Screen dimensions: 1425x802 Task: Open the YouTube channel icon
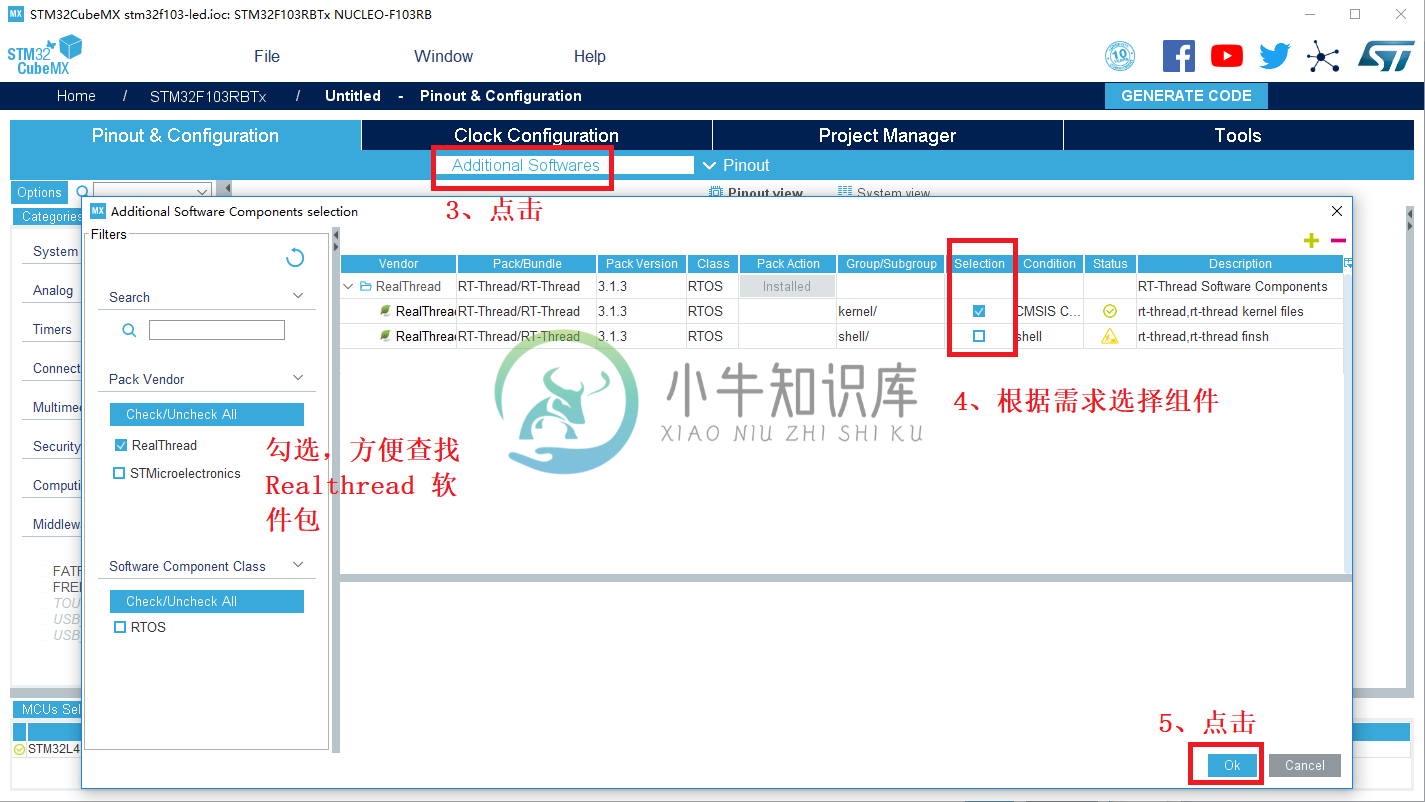1227,56
